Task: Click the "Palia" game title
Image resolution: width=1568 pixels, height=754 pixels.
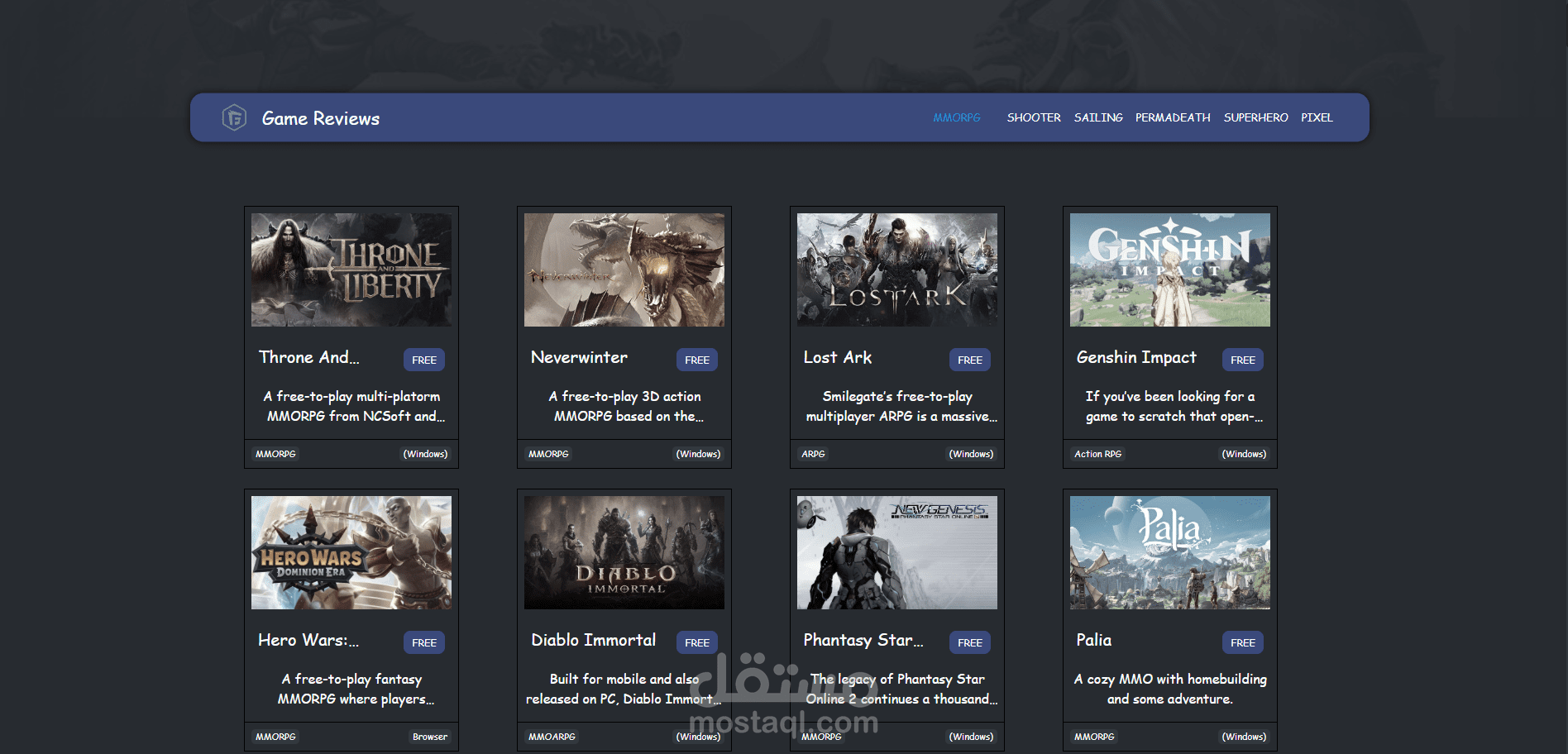Action: pos(1094,640)
